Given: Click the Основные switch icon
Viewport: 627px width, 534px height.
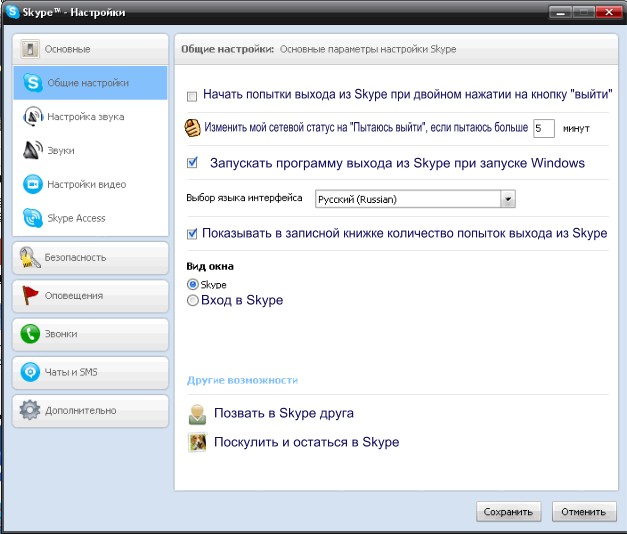Looking at the screenshot, I should pos(30,49).
